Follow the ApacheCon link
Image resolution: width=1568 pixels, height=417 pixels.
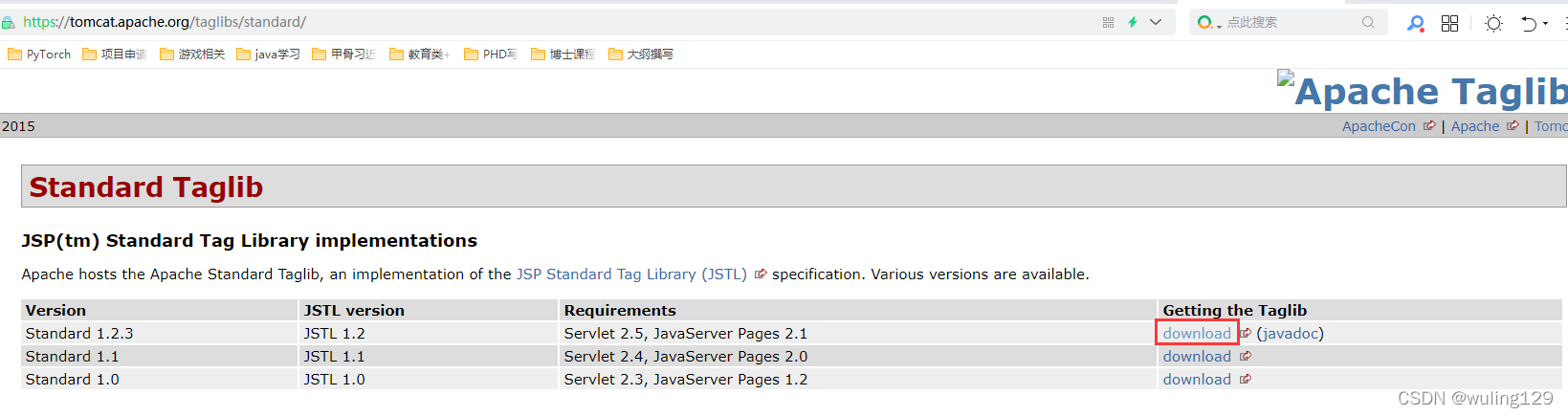click(x=1379, y=126)
